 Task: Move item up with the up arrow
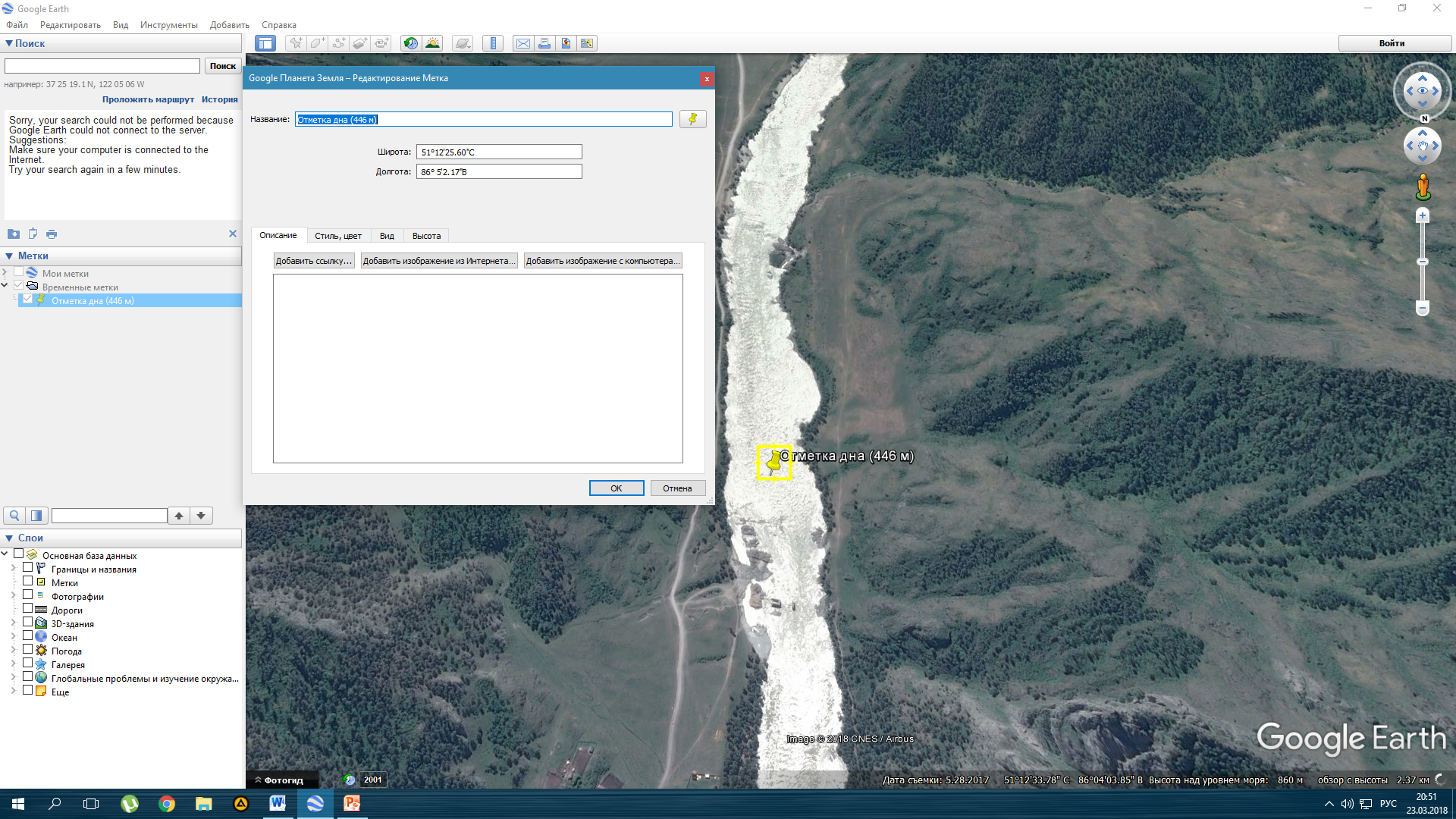[179, 516]
